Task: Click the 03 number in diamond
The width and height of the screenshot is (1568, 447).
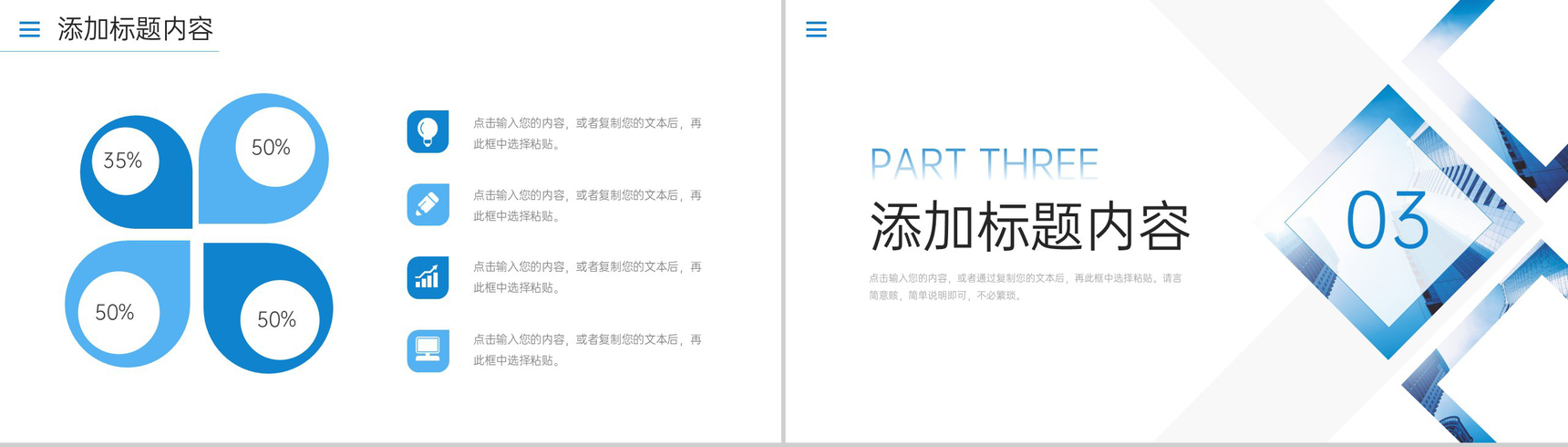Action: [x=1387, y=221]
